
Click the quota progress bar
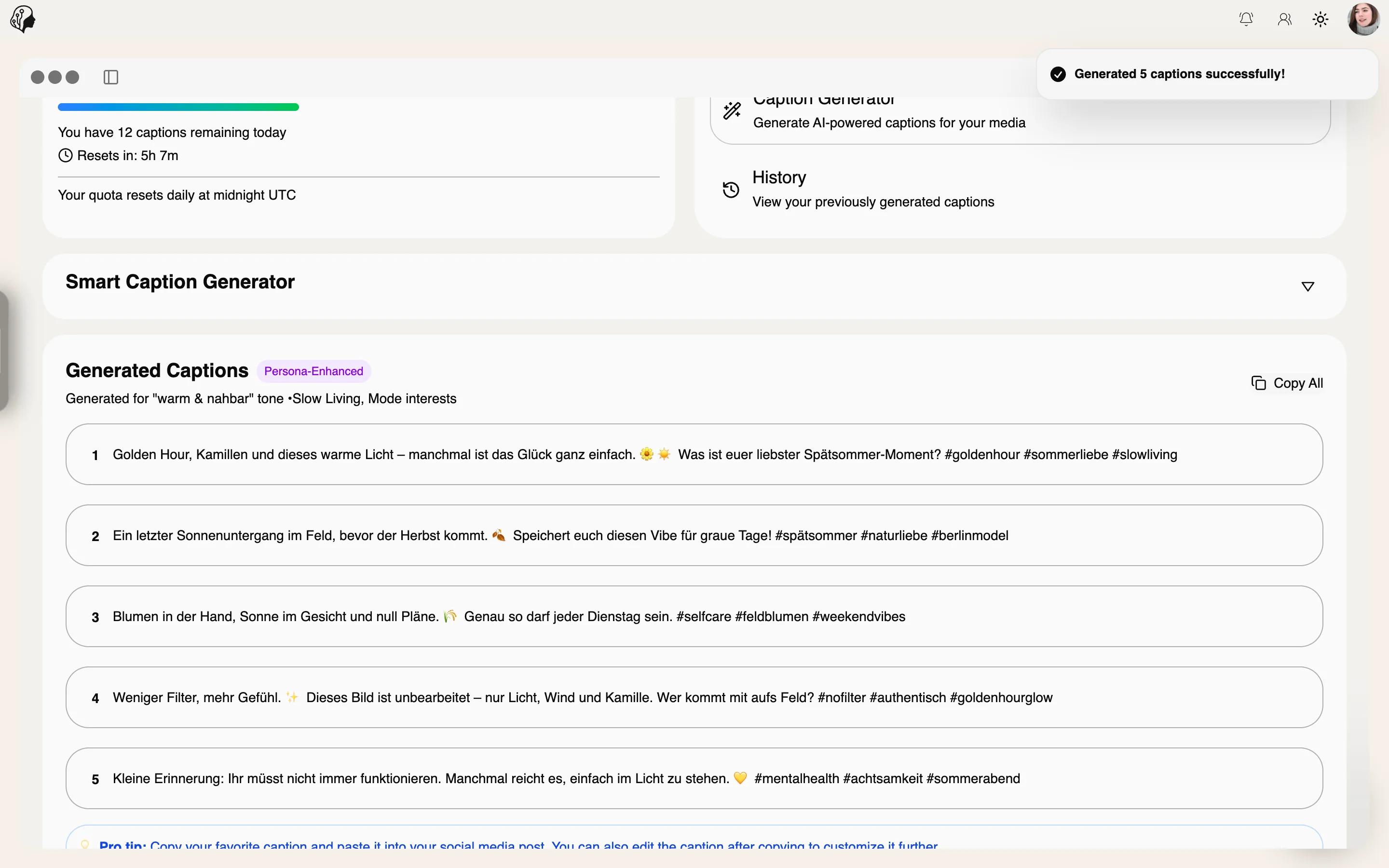[x=178, y=107]
